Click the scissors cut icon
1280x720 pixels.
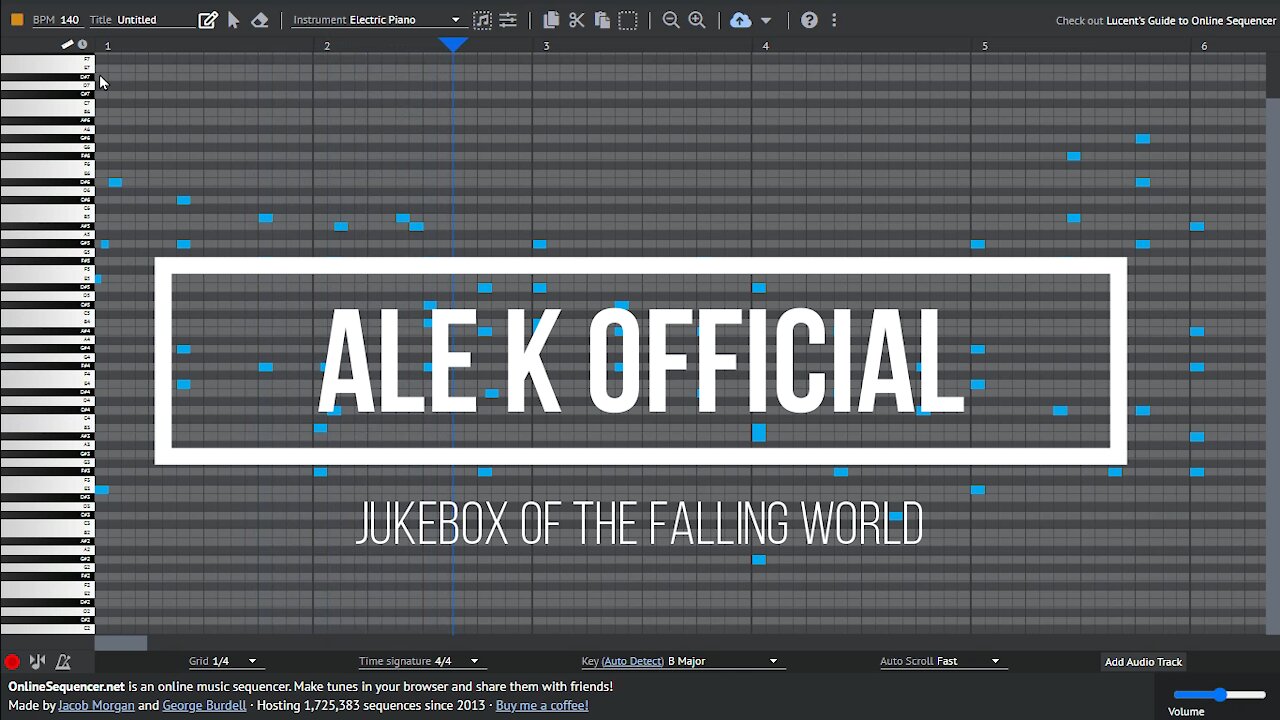577,20
